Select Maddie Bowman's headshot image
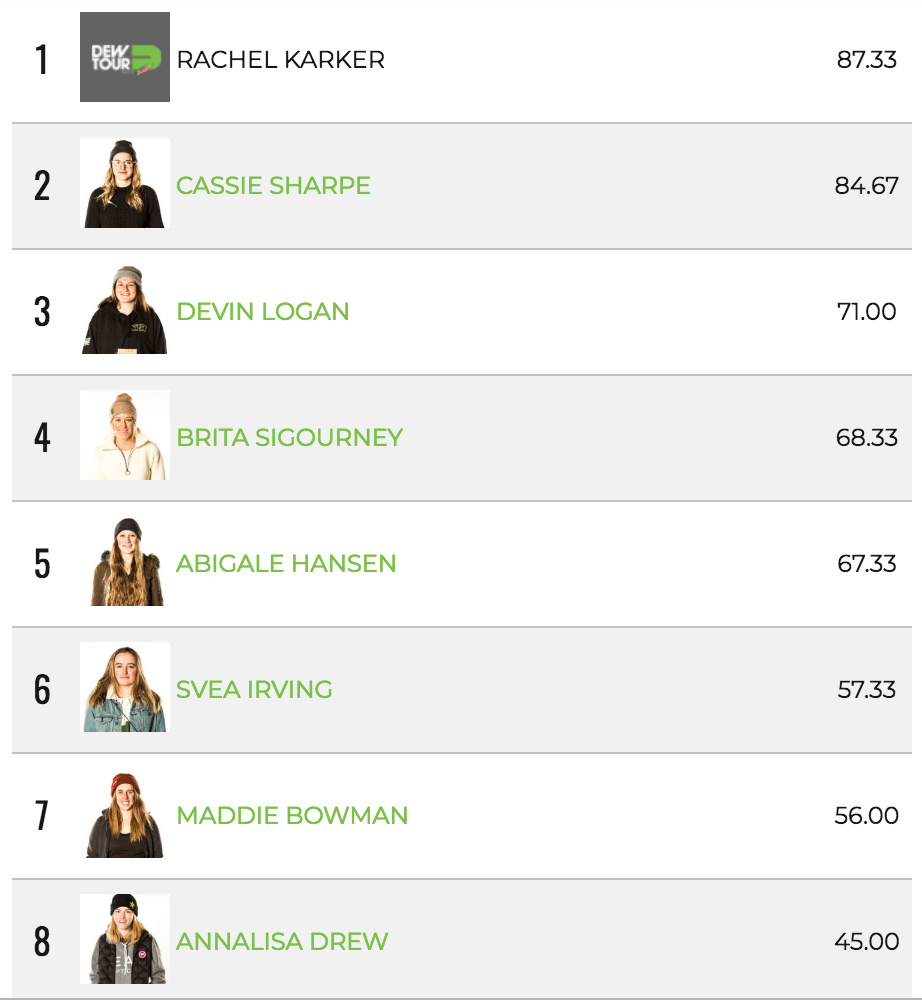Image resolution: width=922 pixels, height=1000 pixels. (x=125, y=814)
